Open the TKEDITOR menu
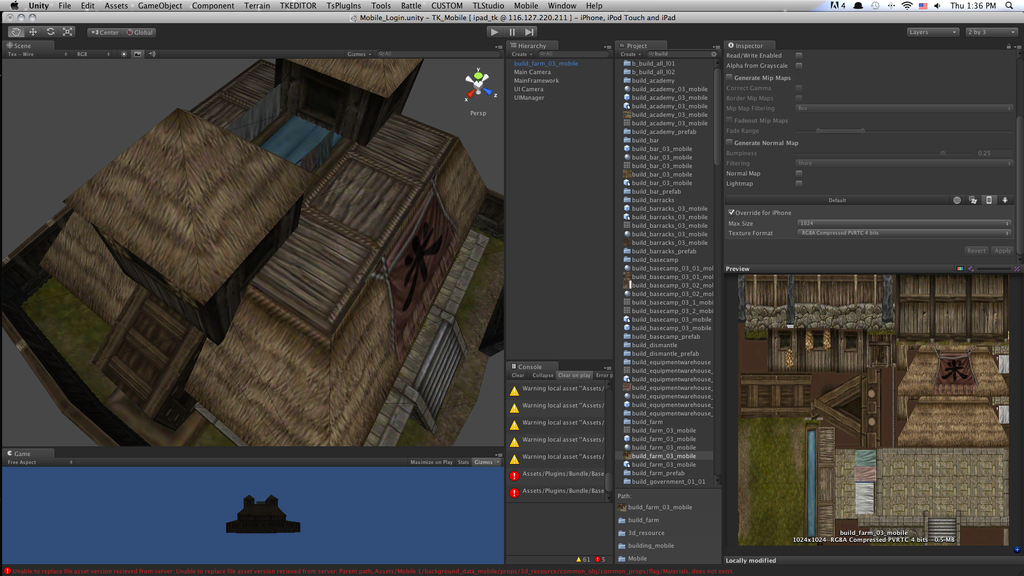1024x576 pixels. [x=298, y=5]
